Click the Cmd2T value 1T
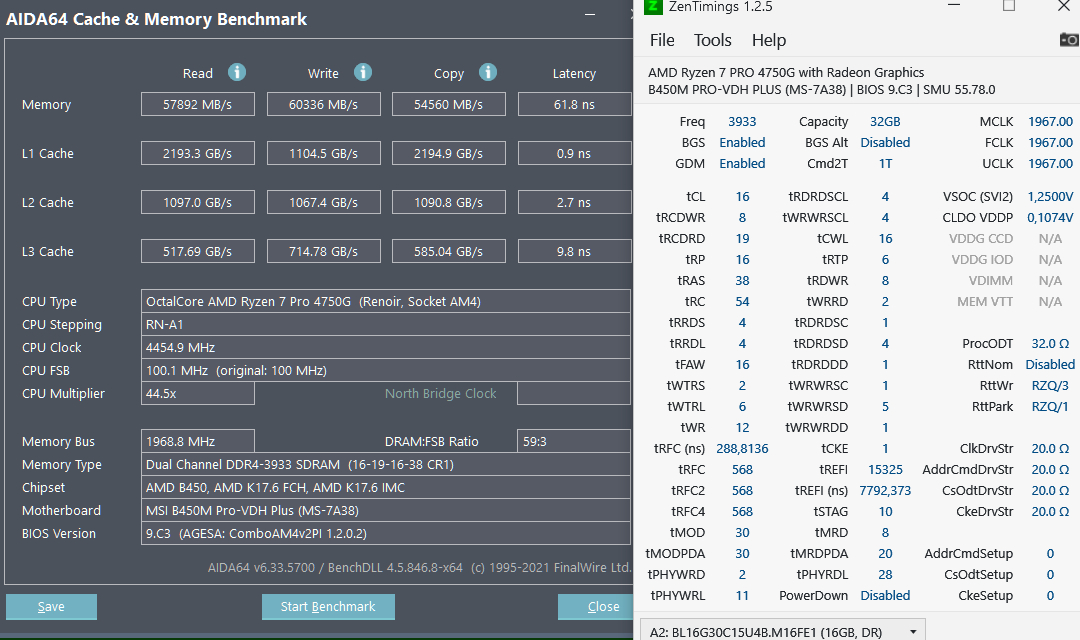Screen dimensions: 1080x640 coord(885,163)
